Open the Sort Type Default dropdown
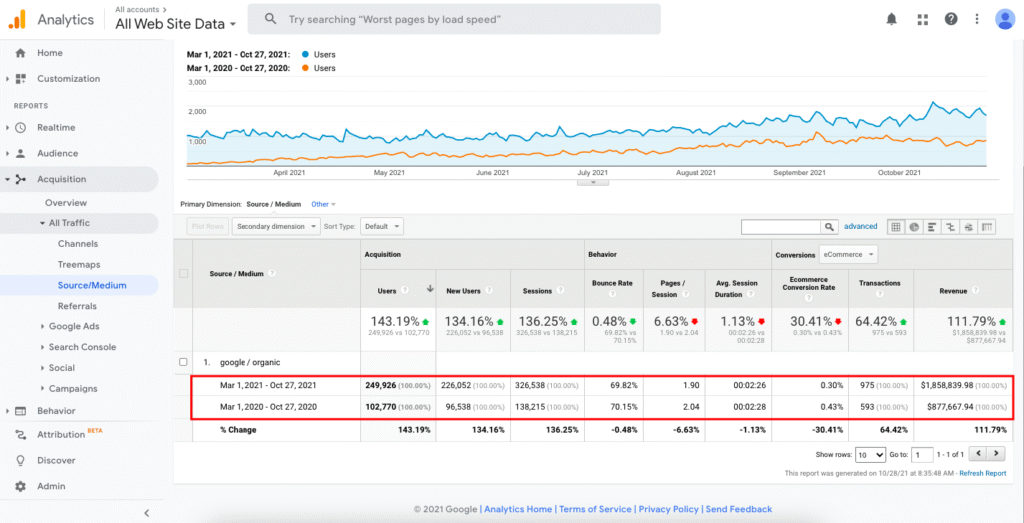1024x523 pixels. pos(383,227)
